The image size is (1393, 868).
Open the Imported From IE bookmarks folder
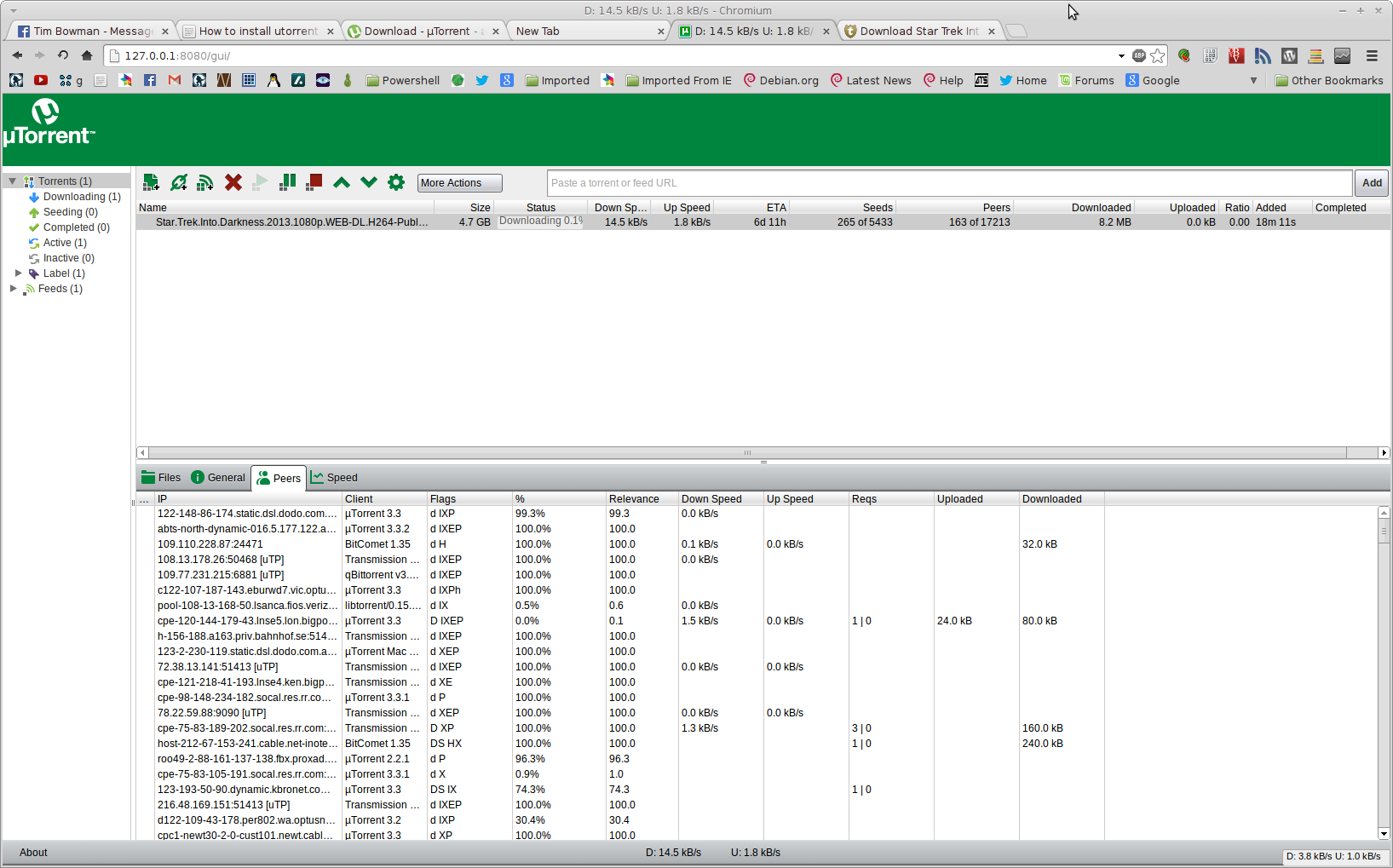(x=679, y=80)
